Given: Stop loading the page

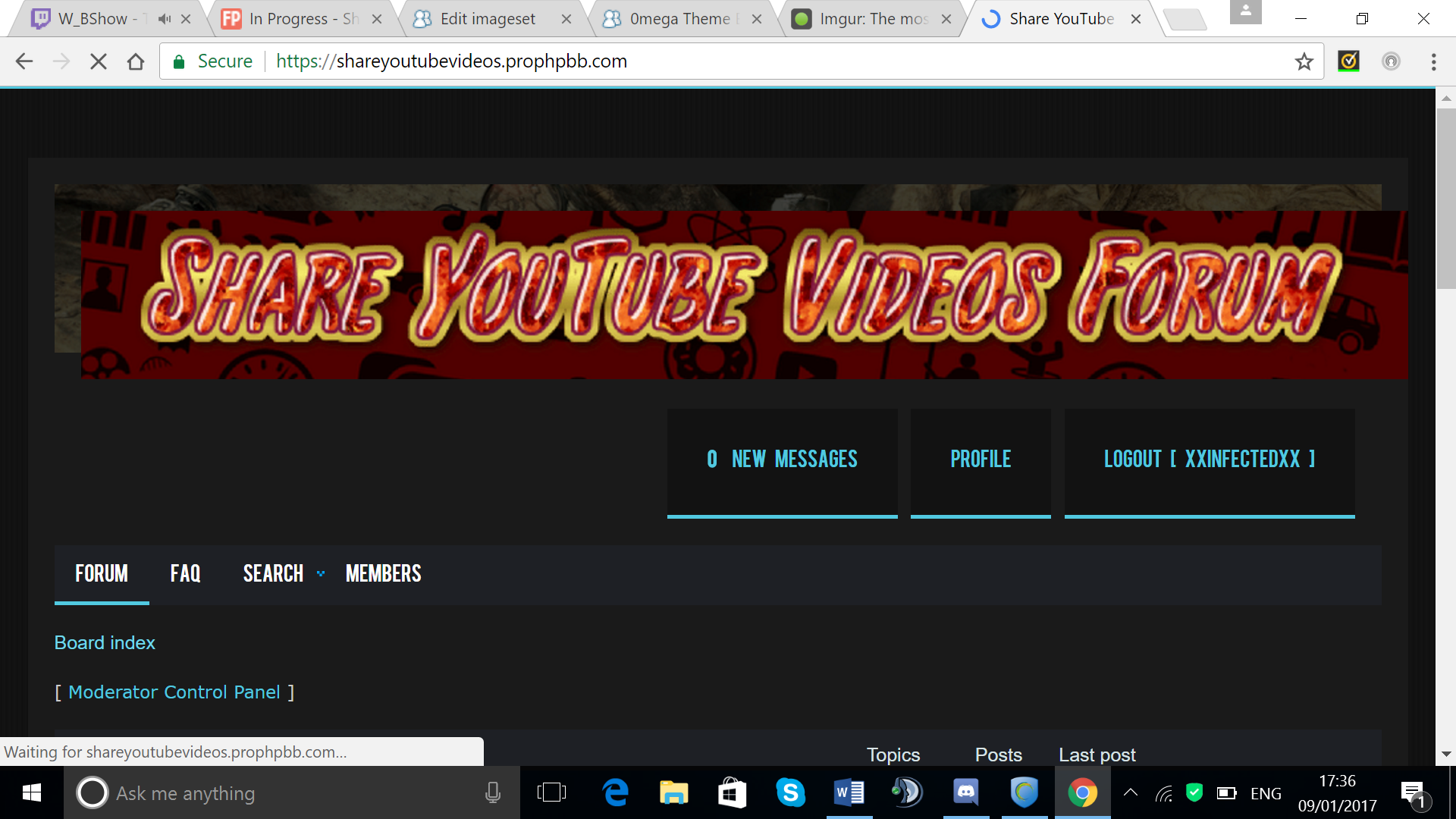Looking at the screenshot, I should (x=99, y=61).
